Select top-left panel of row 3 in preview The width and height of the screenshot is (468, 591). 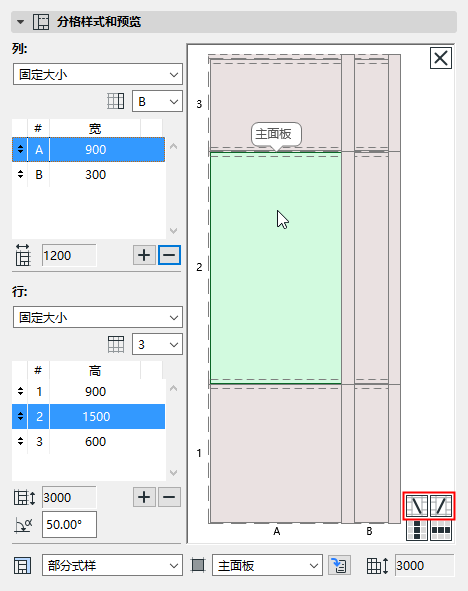point(275,104)
